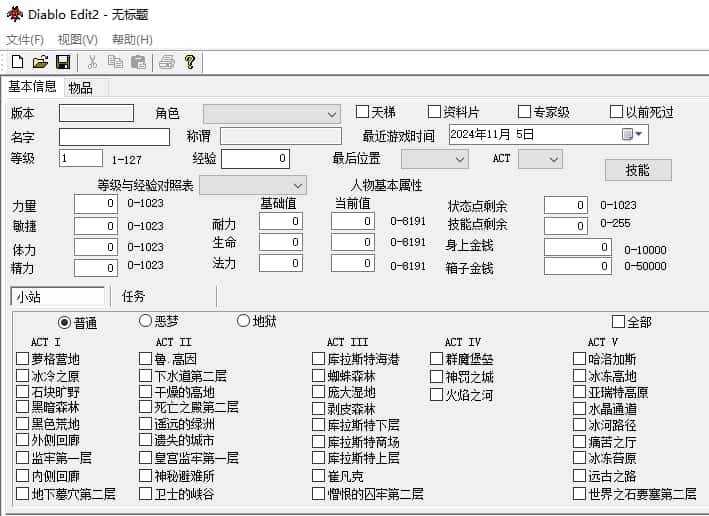Open the 角色 class dropdown
This screenshot has height=516, width=709.
pos(272,114)
